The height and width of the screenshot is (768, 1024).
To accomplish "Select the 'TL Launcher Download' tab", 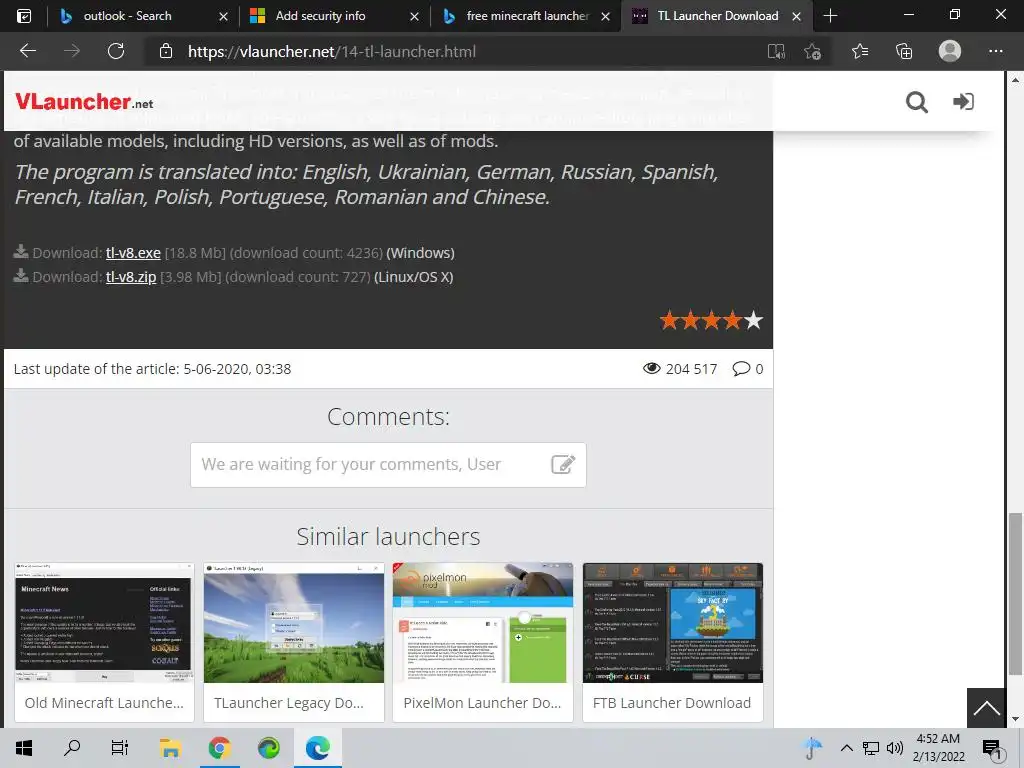I will coord(717,16).
